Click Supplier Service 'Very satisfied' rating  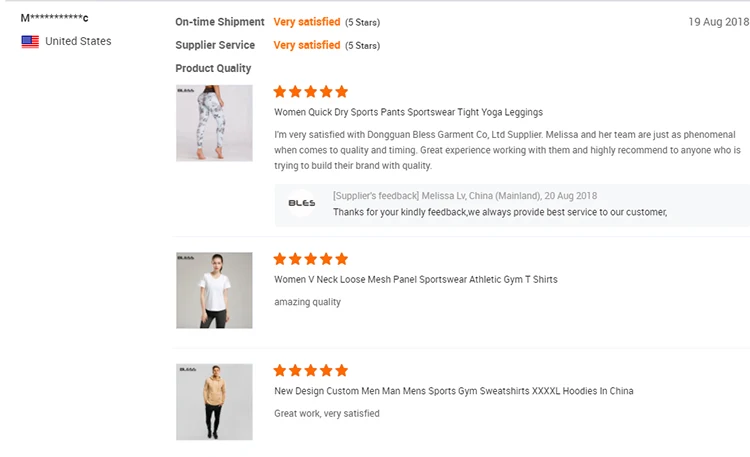click(307, 45)
